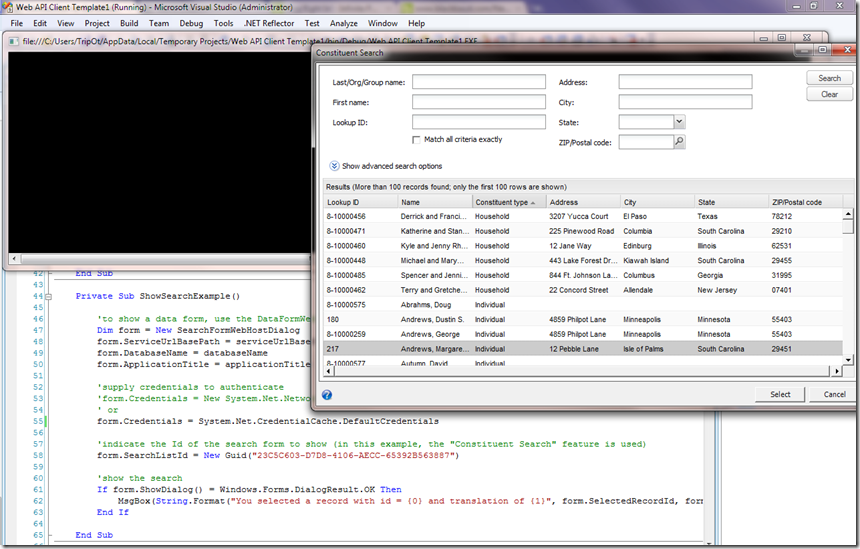Click the console window icon in its title bar
This screenshot has height=549, width=860.
pos(12,40)
